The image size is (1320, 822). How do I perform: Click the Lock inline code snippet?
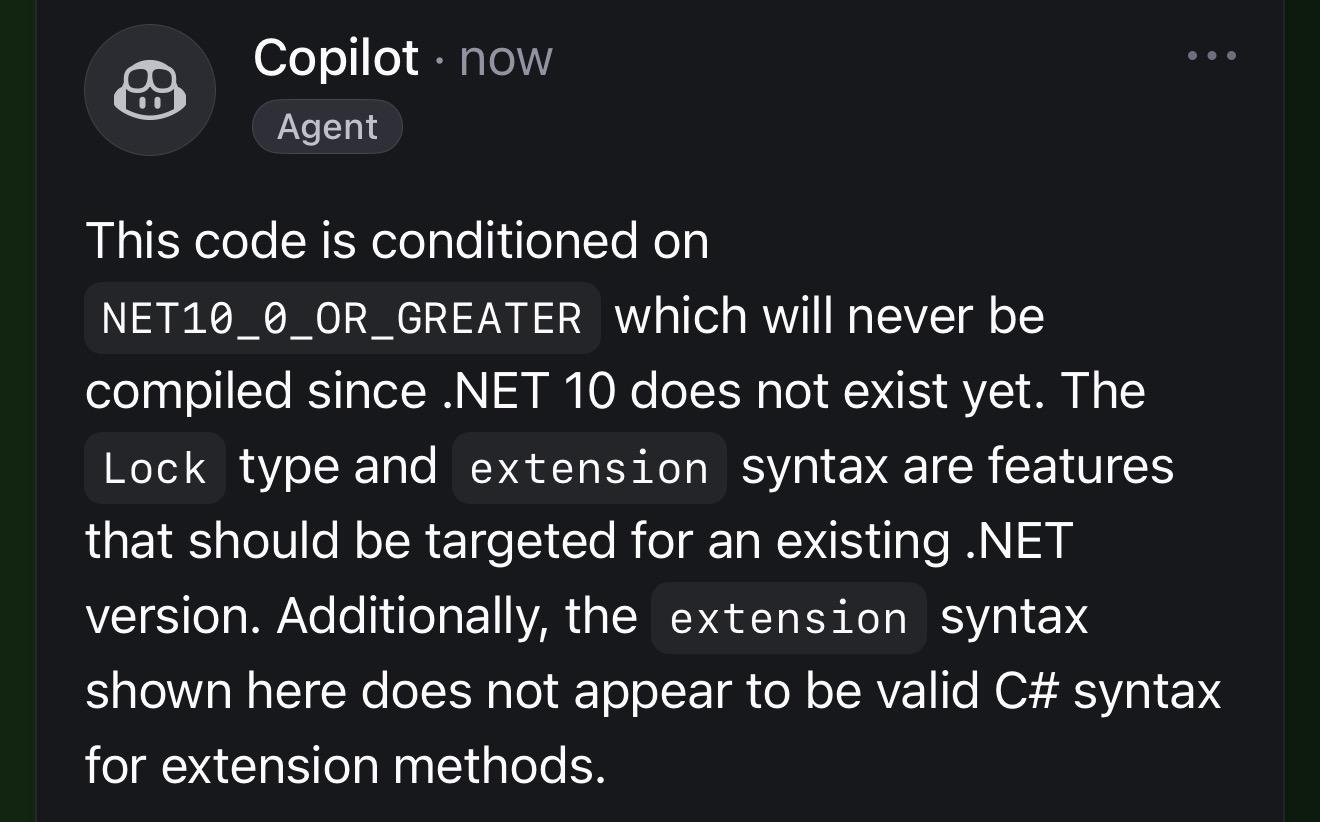(155, 468)
